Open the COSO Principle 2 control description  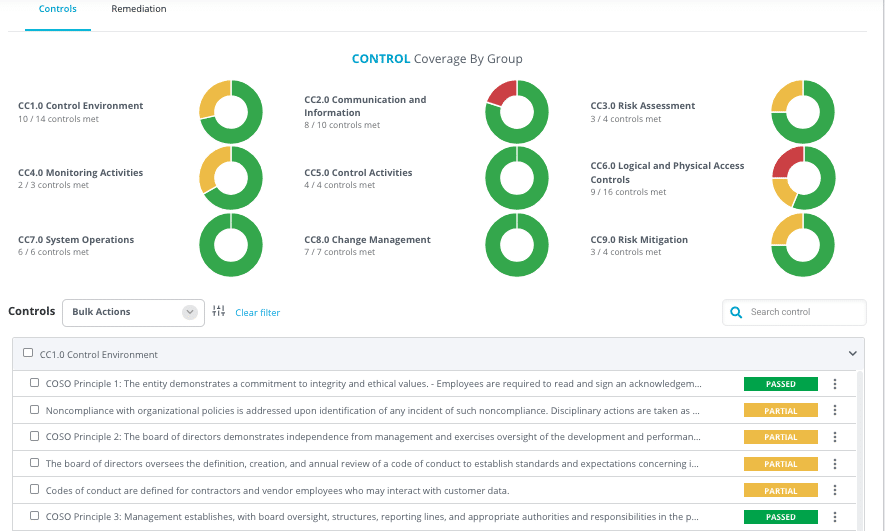coord(373,437)
